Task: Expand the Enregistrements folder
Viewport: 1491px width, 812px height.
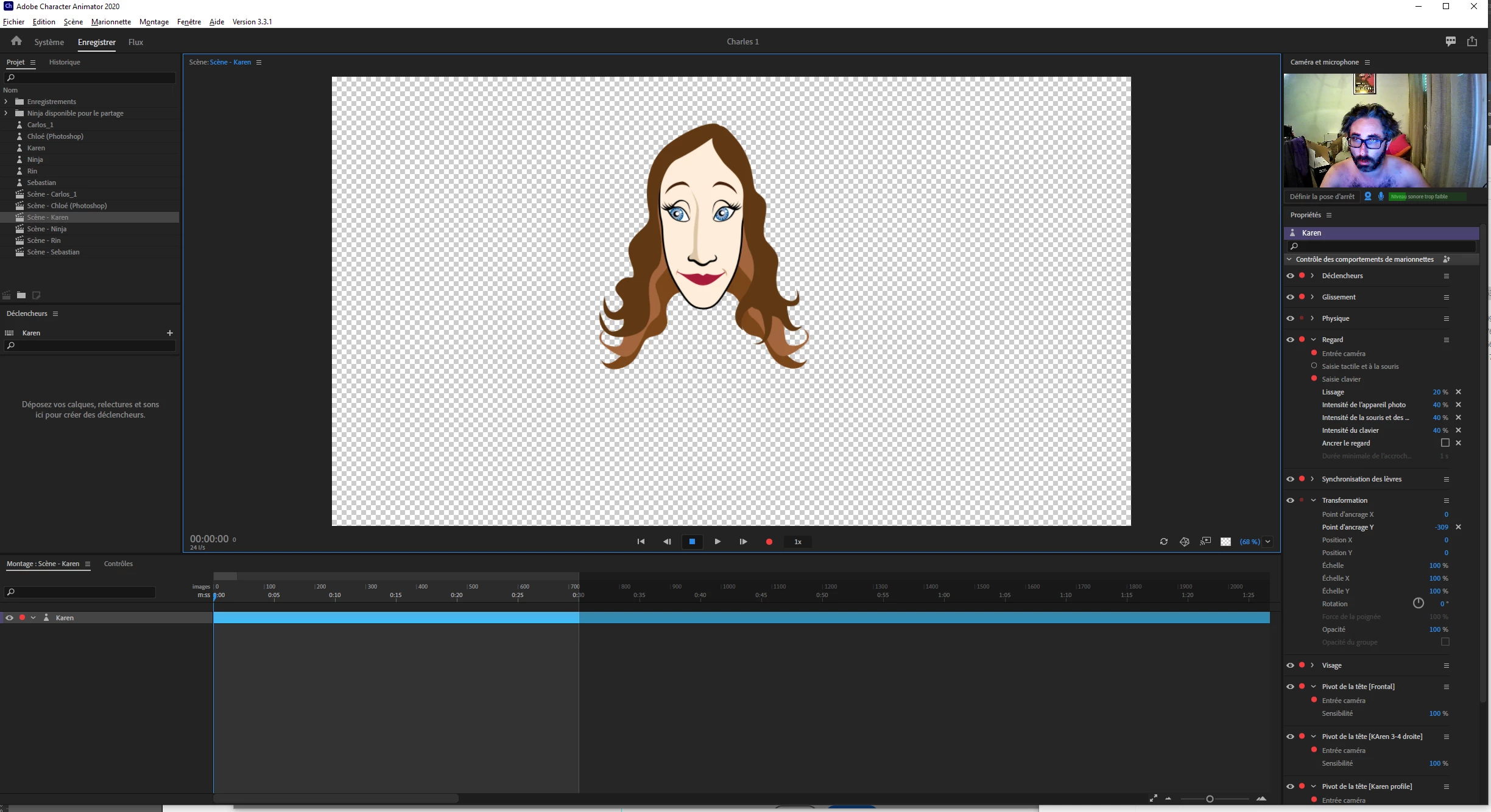Action: [6, 102]
